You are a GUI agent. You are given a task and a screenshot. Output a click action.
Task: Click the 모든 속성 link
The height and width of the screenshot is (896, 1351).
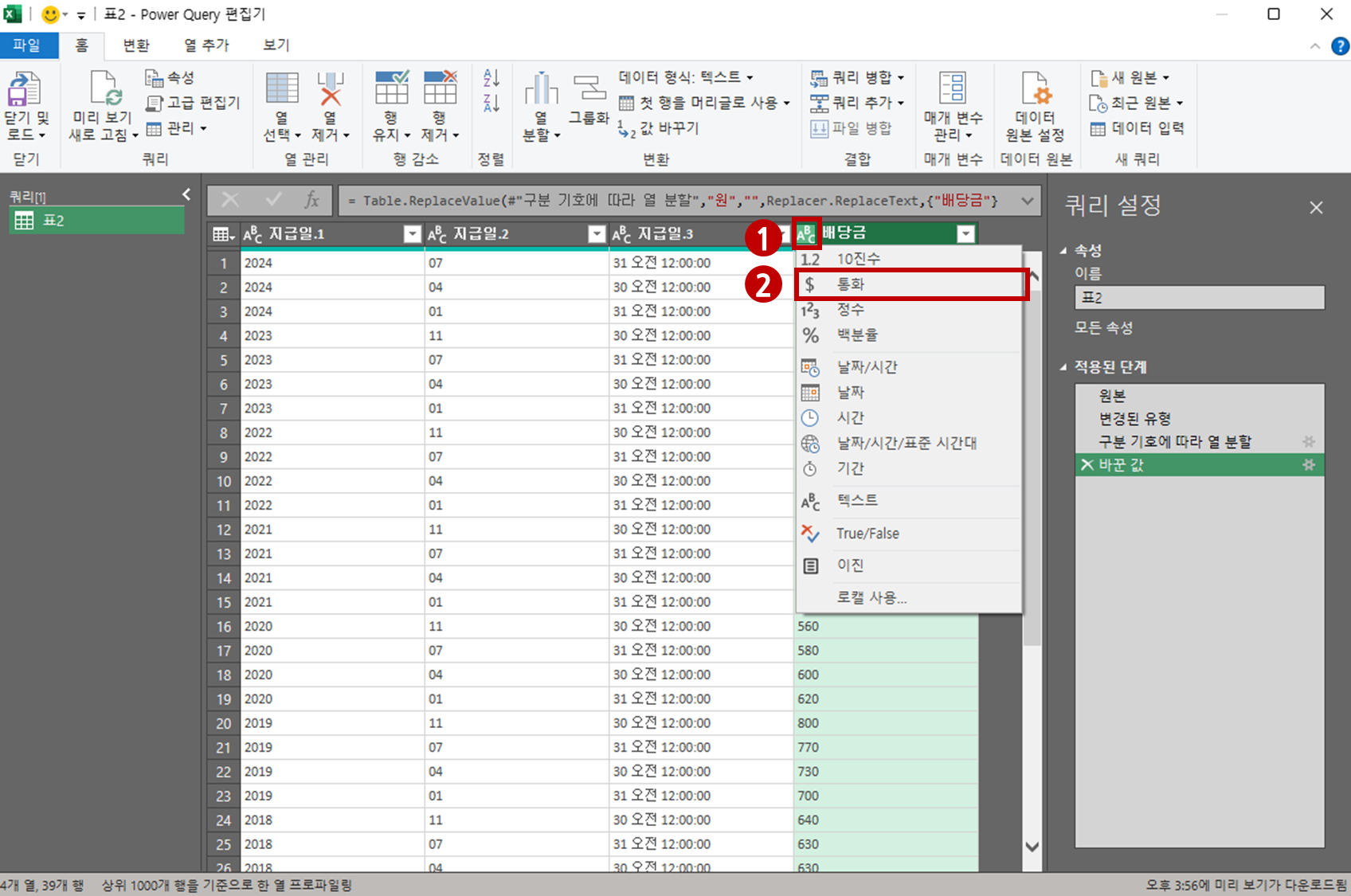[1103, 327]
